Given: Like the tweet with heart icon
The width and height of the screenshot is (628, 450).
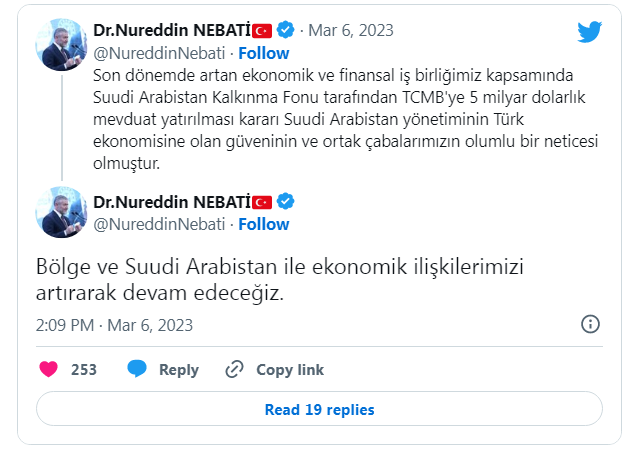Looking at the screenshot, I should 48,369.
